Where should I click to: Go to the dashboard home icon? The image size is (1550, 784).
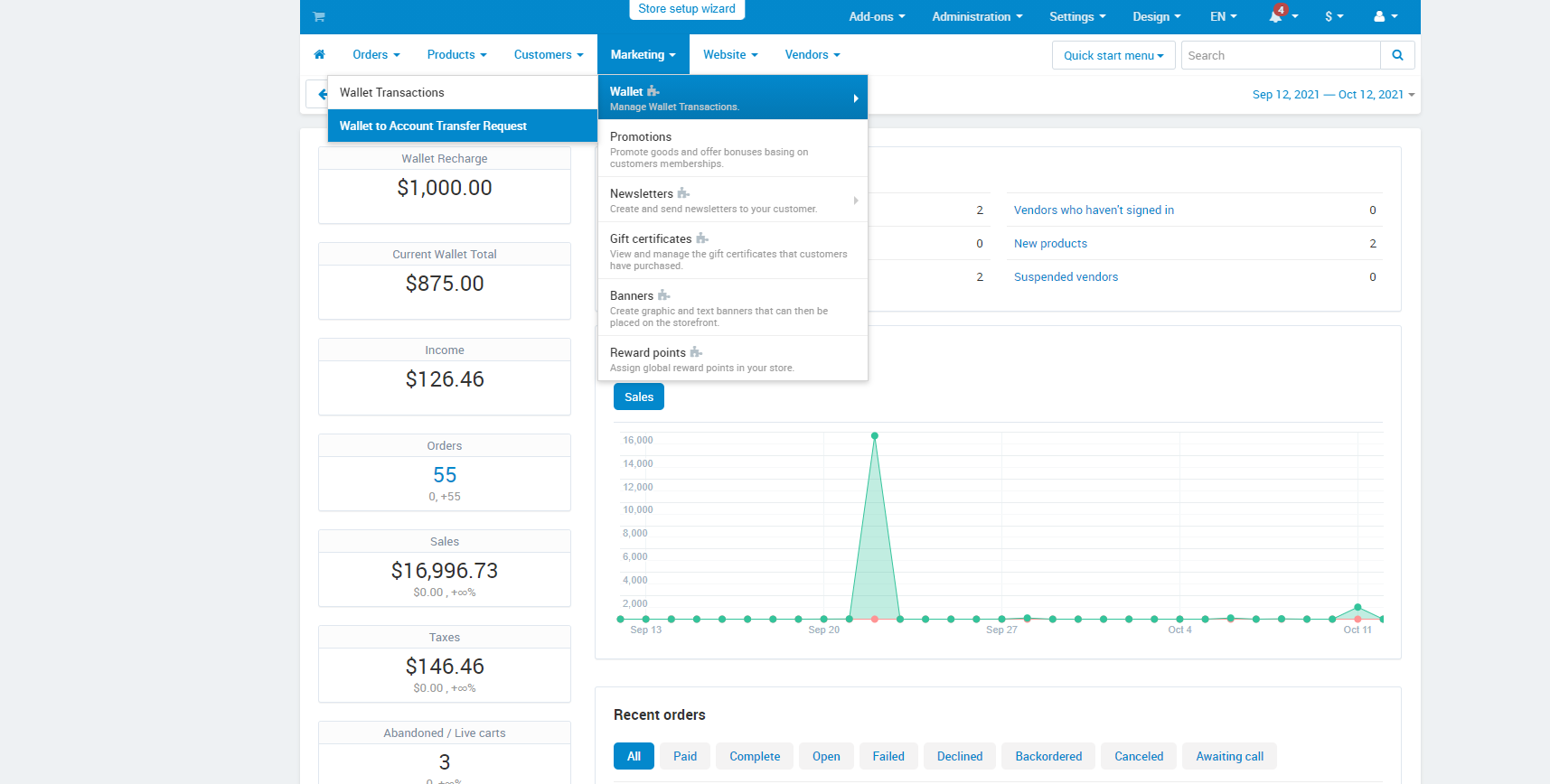coord(319,54)
